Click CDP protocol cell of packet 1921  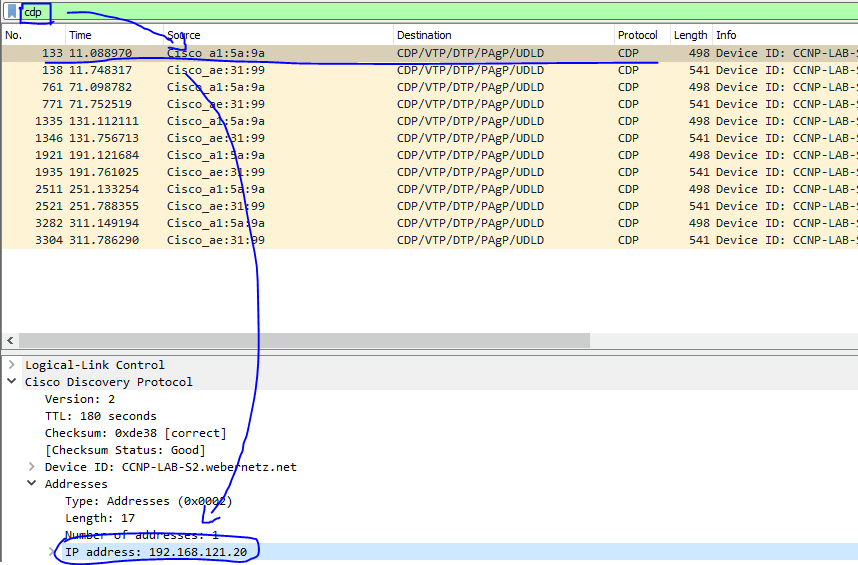[x=628, y=155]
